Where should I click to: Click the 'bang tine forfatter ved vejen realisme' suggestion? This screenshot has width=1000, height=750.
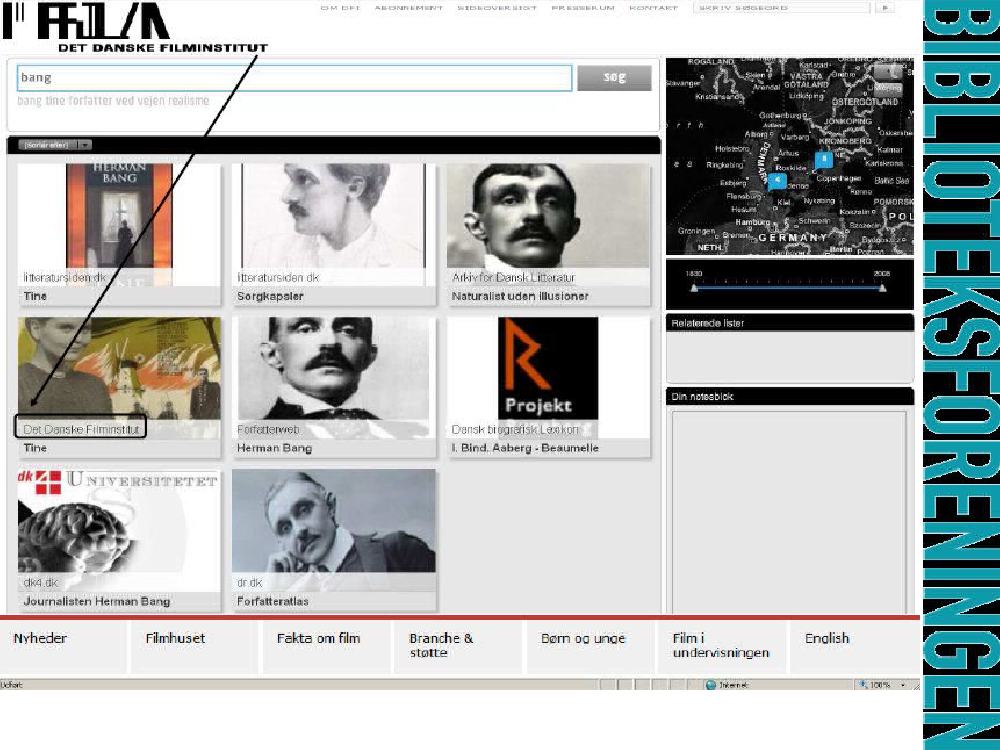pos(113,101)
